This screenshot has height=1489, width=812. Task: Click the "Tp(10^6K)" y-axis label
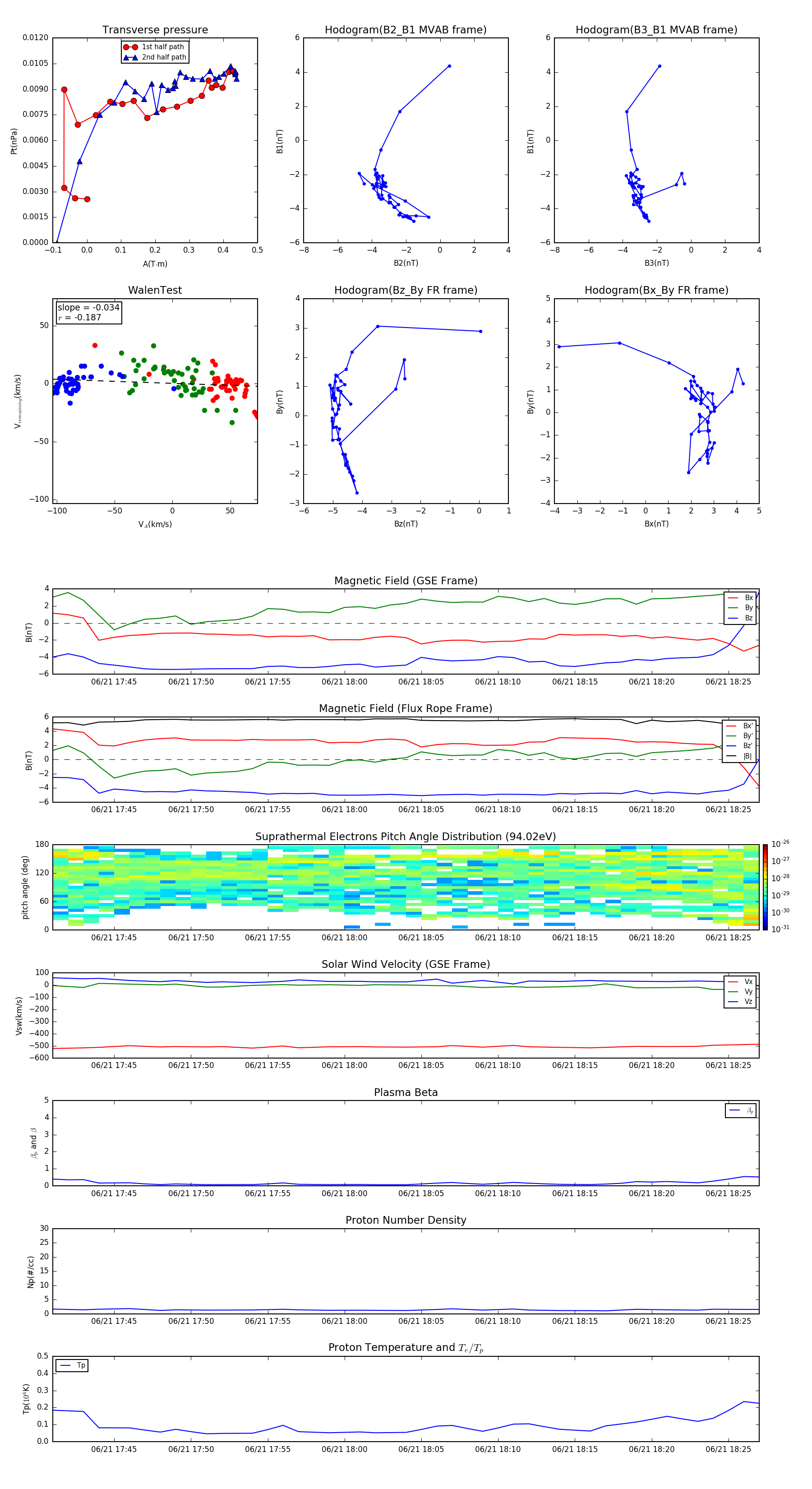click(26, 1399)
